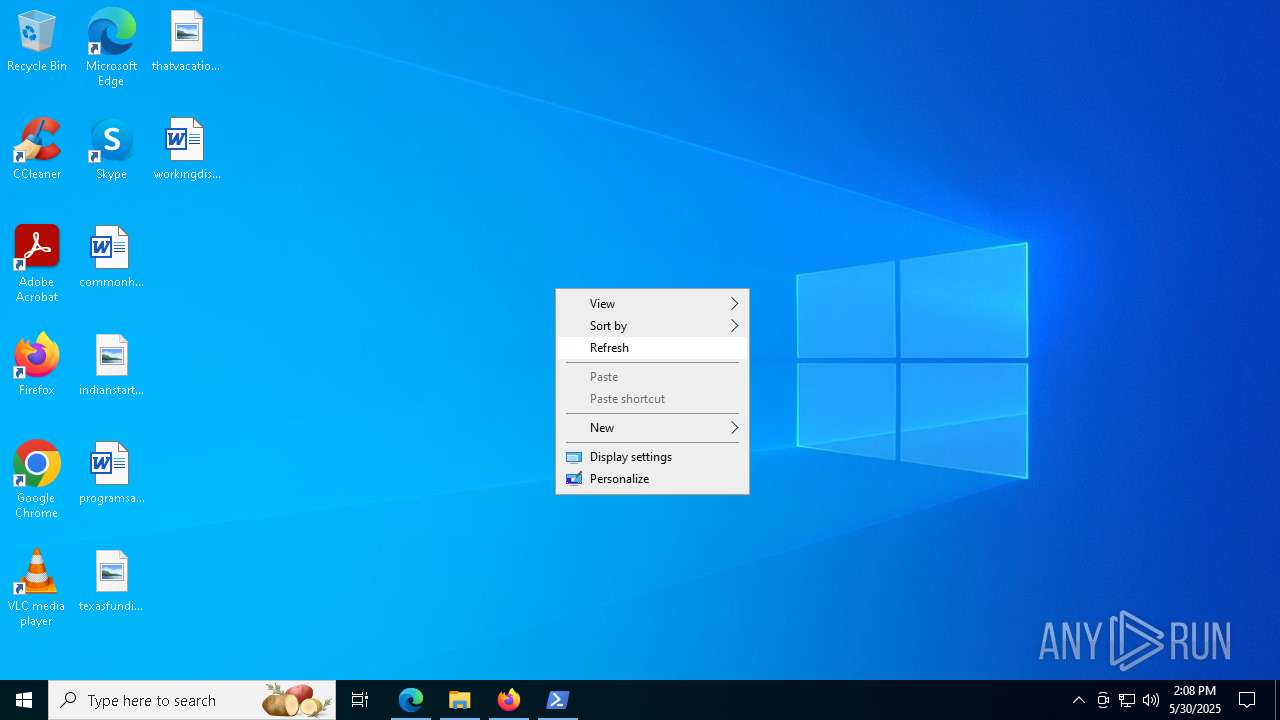The image size is (1280, 720).
Task: Open Display settings from context menu
Action: coord(652,457)
